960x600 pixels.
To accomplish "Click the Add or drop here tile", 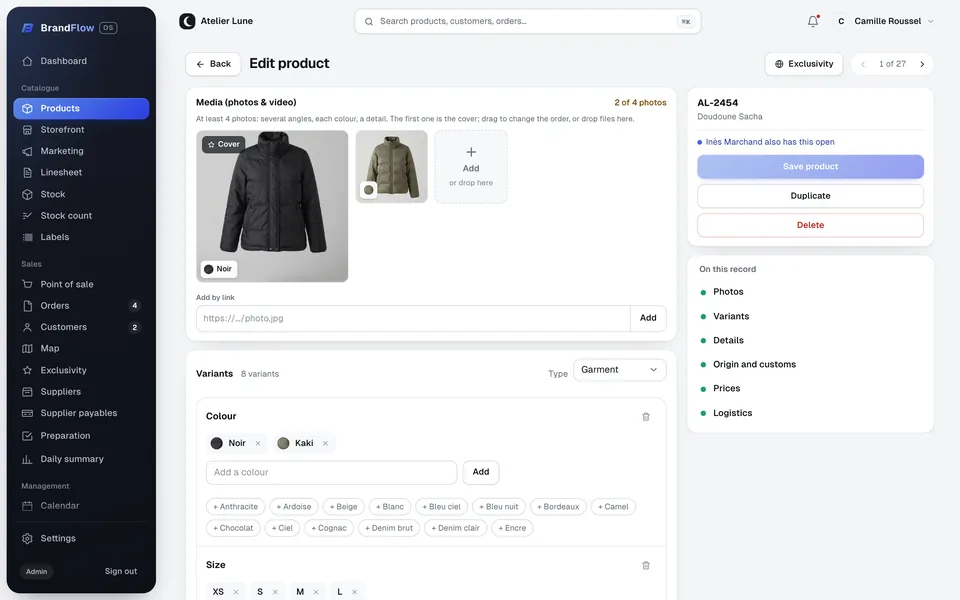I will (x=471, y=167).
